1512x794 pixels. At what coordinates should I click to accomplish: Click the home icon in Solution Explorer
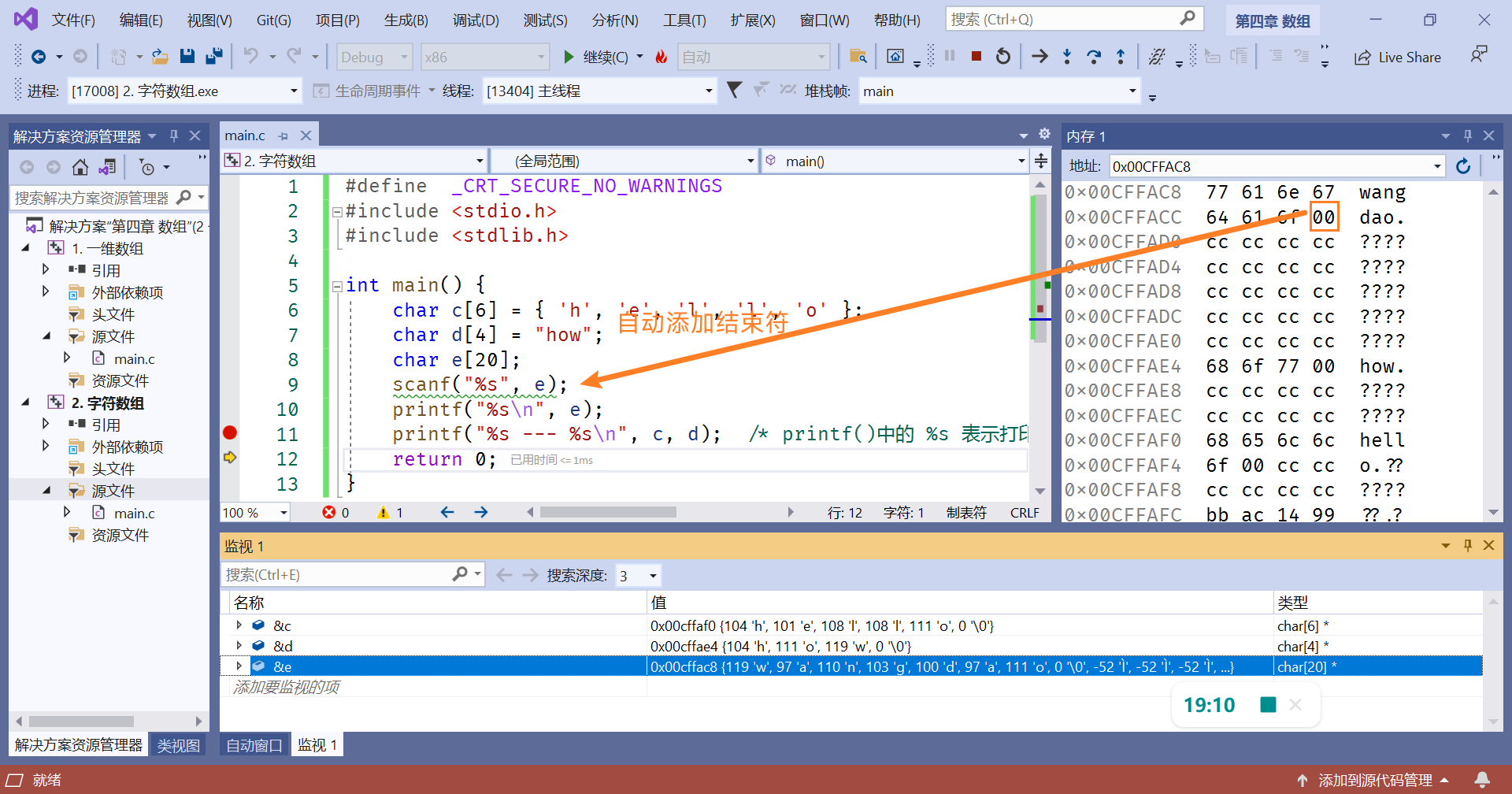coord(80,167)
